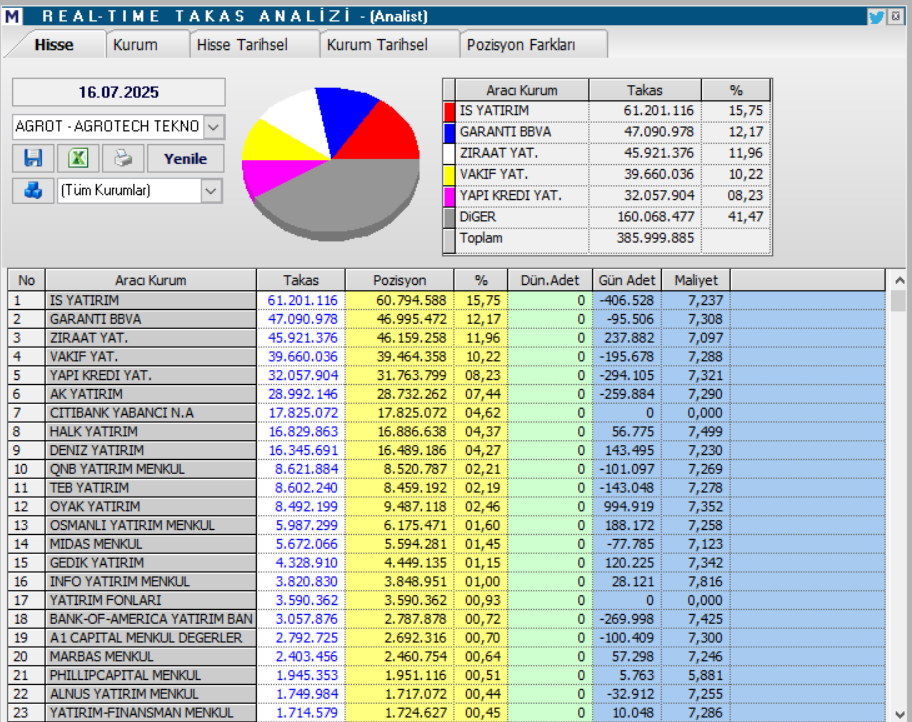
Task: Click the red IS YATIRIM legend swatch
Action: tap(449, 111)
